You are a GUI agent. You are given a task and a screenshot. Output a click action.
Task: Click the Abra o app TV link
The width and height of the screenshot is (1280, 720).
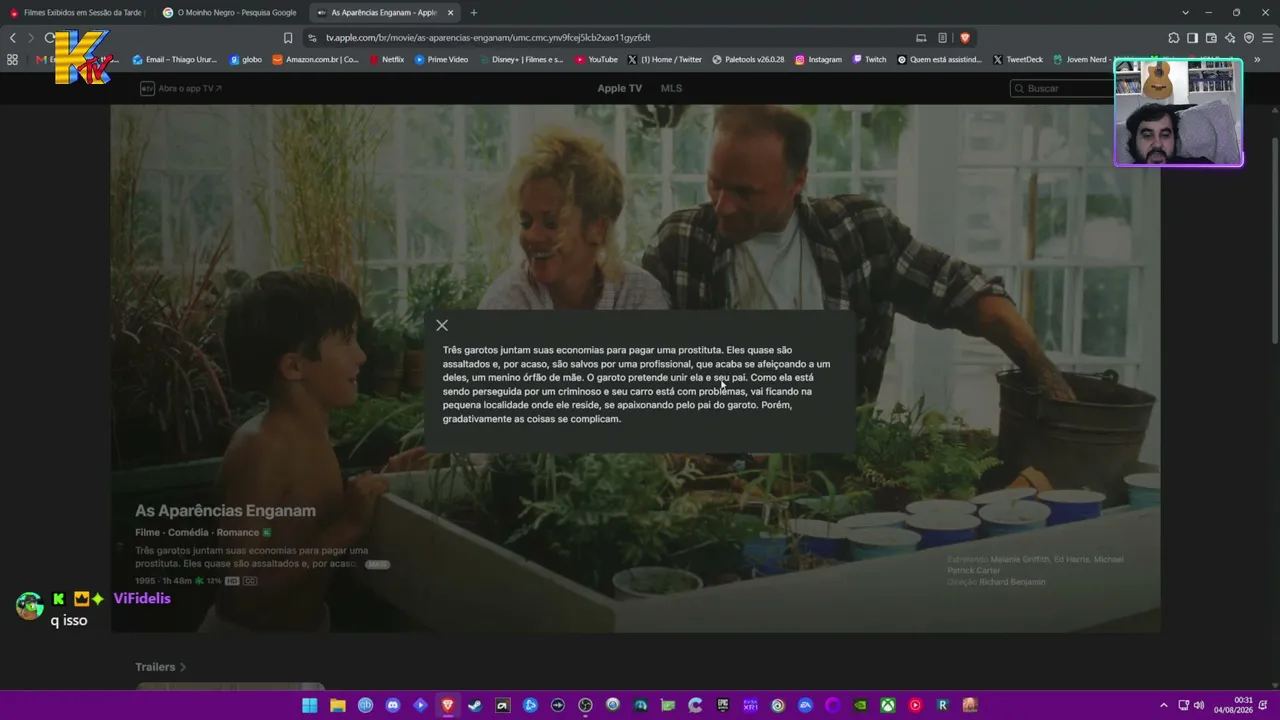(181, 88)
